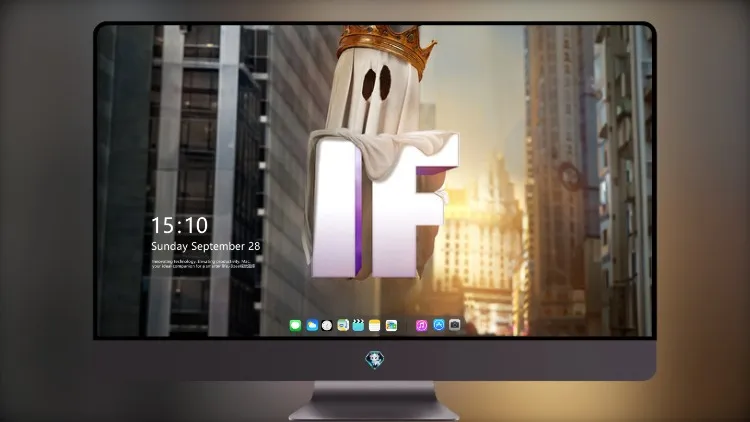Viewport: 750px width, 422px height.
Task: Open the green Messages app in dock
Action: coord(295,326)
